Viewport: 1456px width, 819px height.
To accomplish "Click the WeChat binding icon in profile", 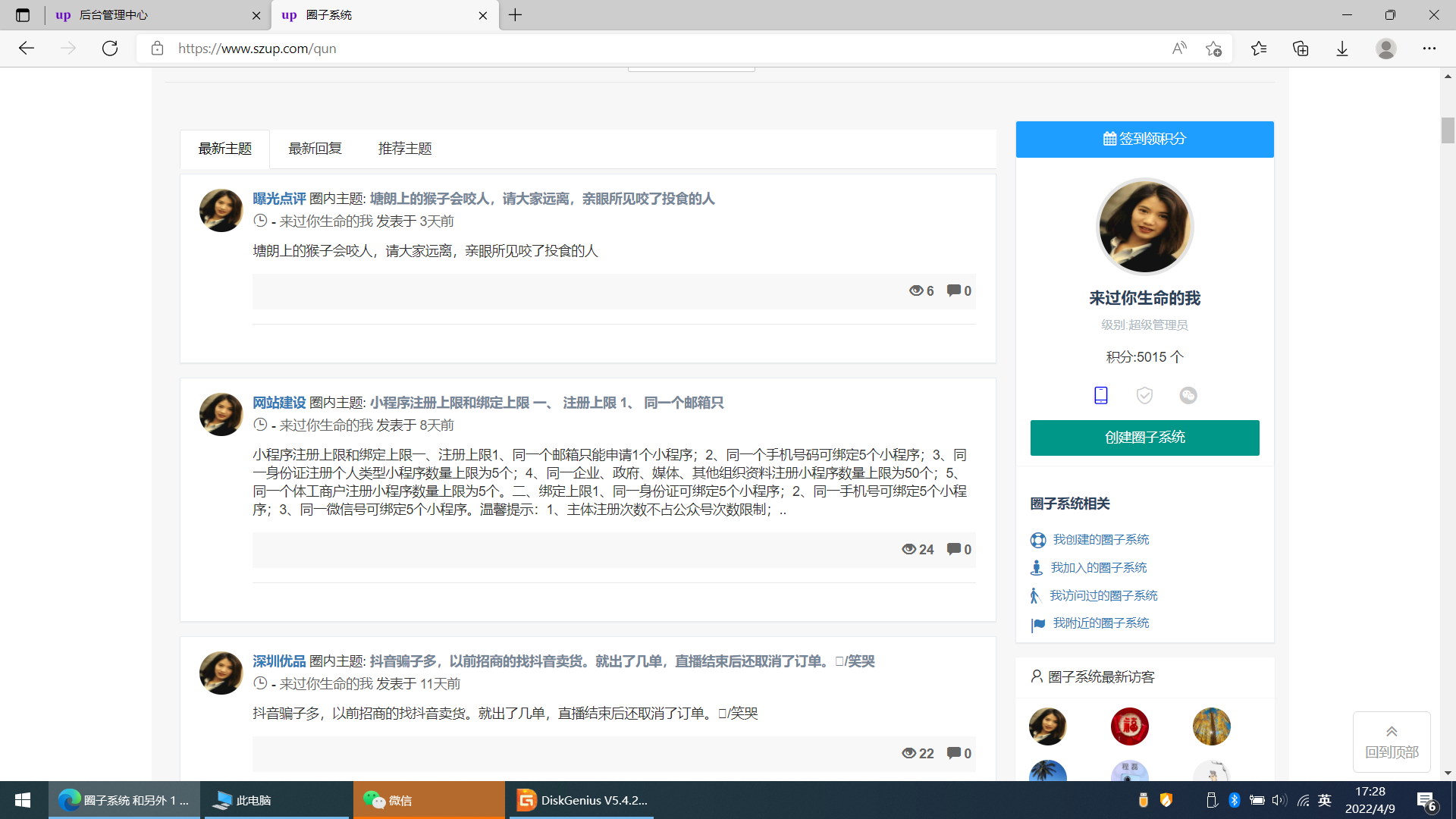I will tap(1188, 395).
